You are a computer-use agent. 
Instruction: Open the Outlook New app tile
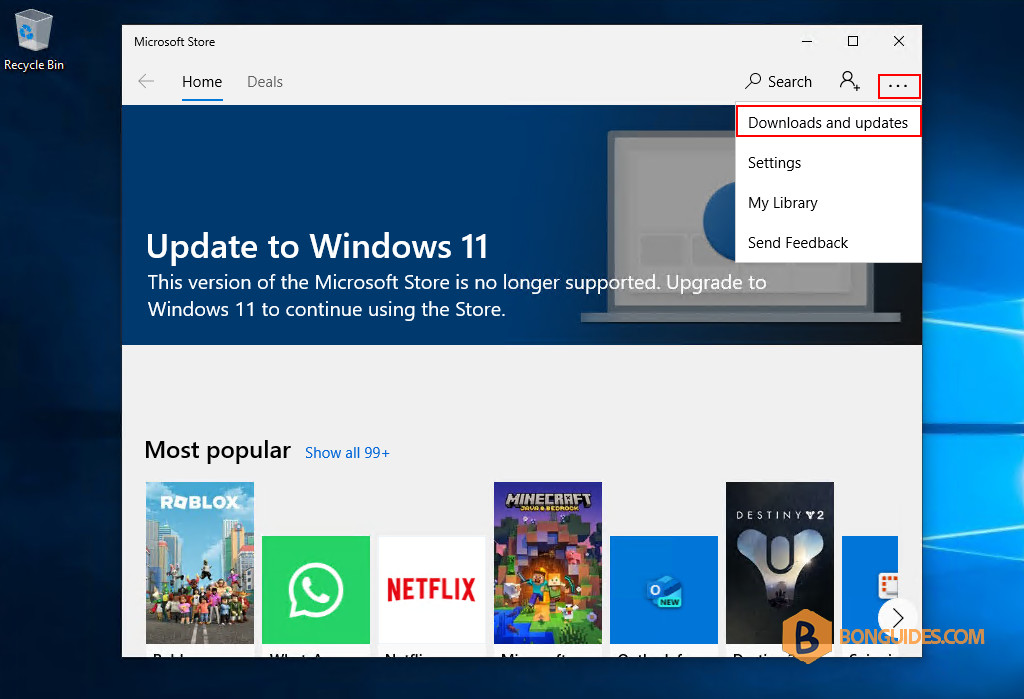(x=664, y=590)
